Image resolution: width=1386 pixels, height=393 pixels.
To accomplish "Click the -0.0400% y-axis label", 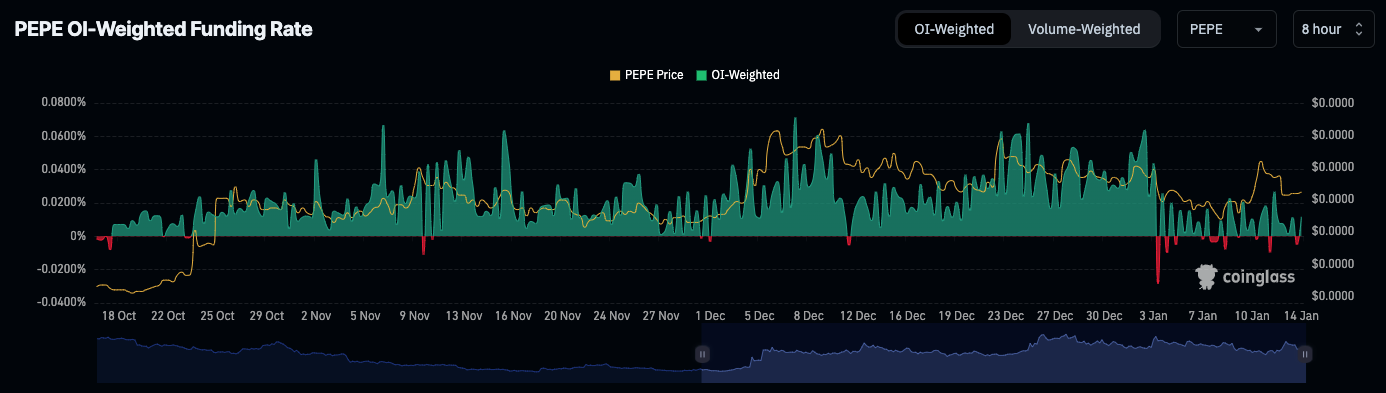I will pyautogui.click(x=62, y=302).
